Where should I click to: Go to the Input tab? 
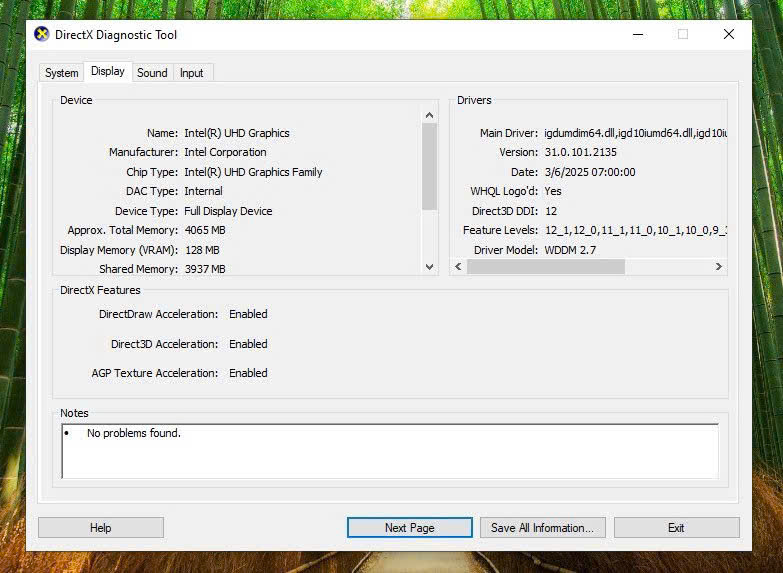(x=191, y=73)
